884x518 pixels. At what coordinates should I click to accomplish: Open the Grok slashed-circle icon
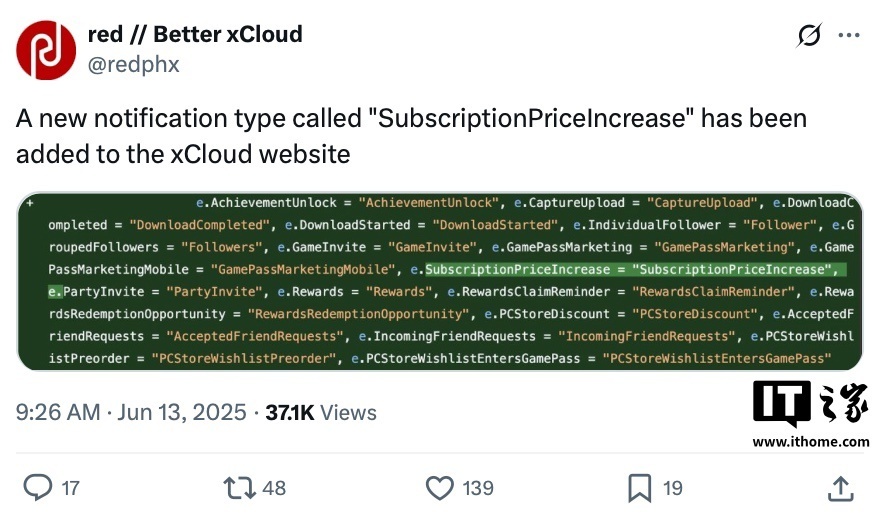click(809, 36)
